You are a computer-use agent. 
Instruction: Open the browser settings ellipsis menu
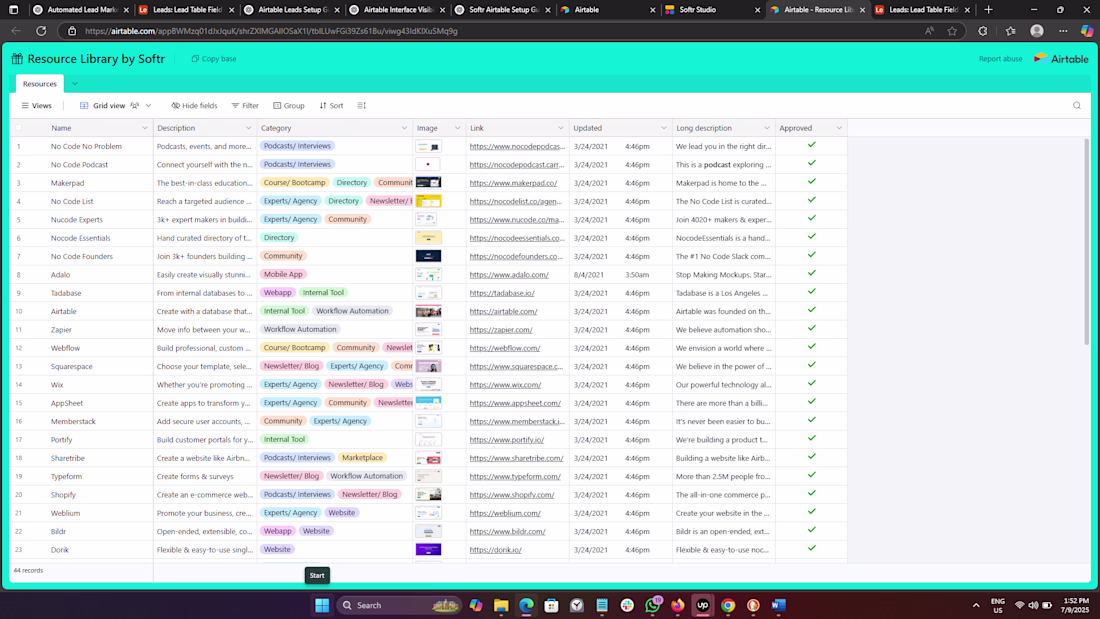pos(1064,31)
